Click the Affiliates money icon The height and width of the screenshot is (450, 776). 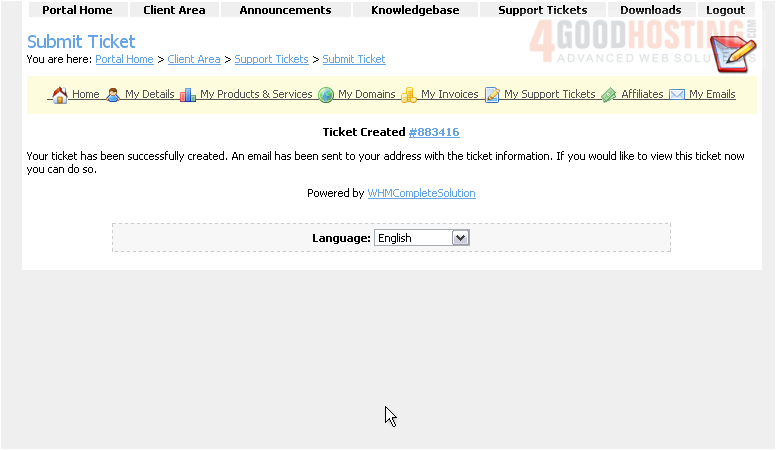608,95
